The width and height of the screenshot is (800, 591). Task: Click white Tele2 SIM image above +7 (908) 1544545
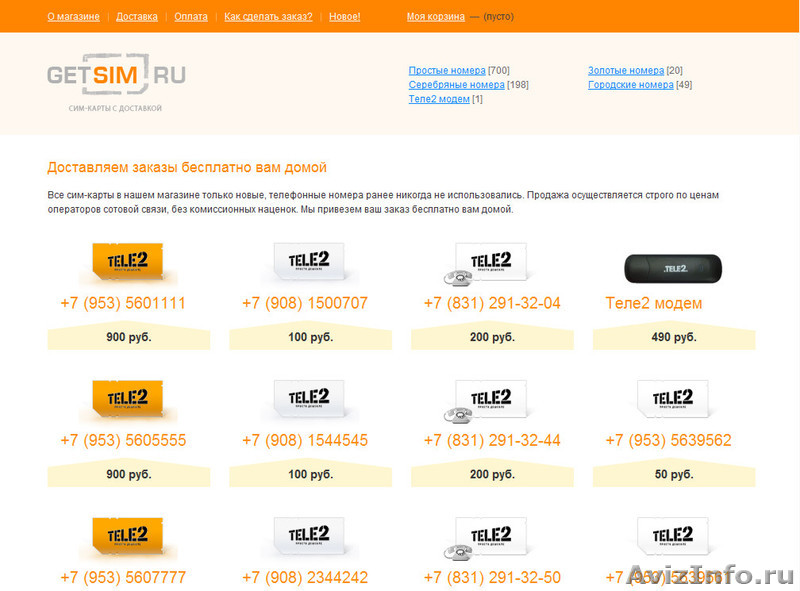(x=309, y=400)
